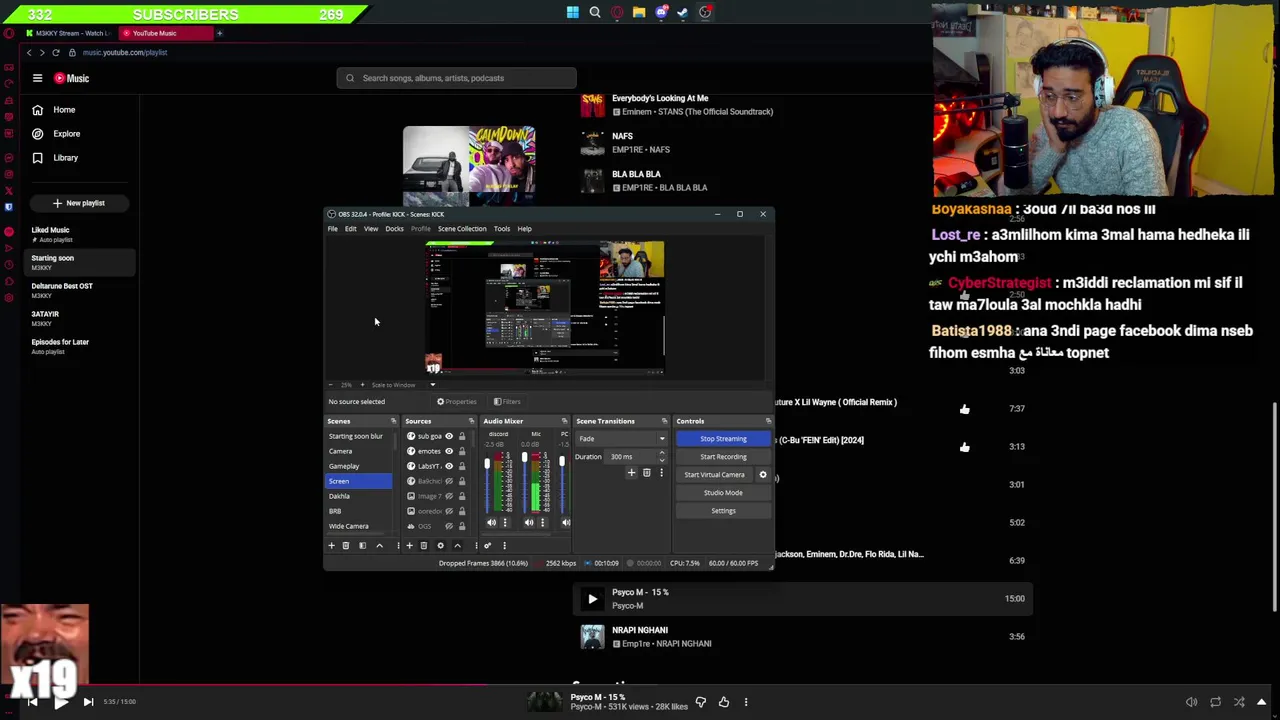The height and width of the screenshot is (720, 1280).
Task: Add a scene transition with plus icon
Action: (x=631, y=473)
